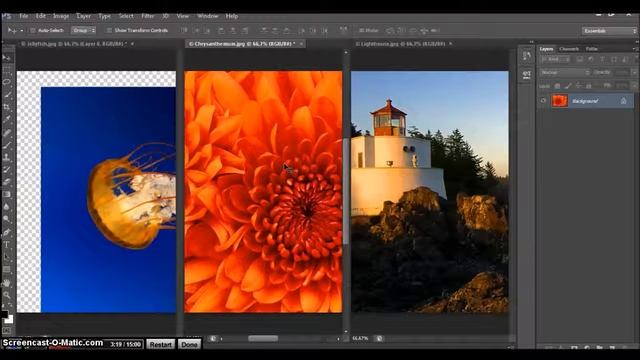Select the Eyedropper tool
640x360 pixels.
coord(7,119)
